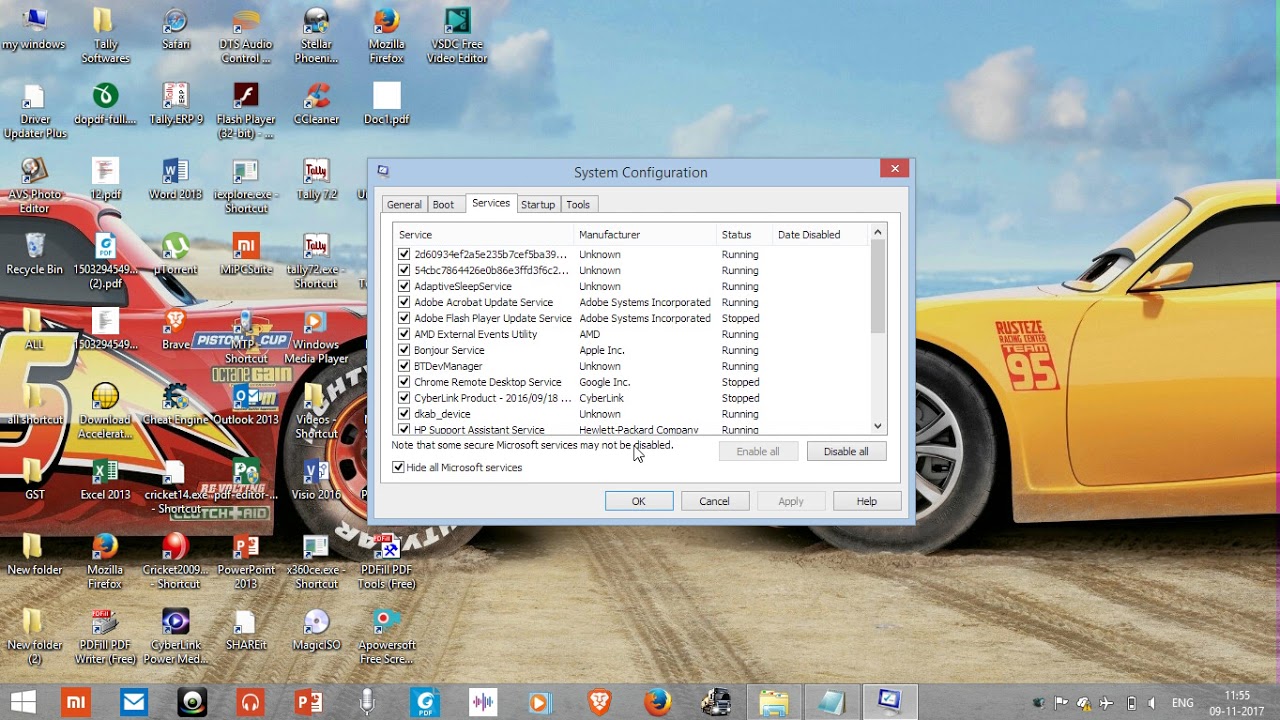Open Flash Player (32-bit) shortcut
This screenshot has height=720, width=1280.
coord(246,110)
